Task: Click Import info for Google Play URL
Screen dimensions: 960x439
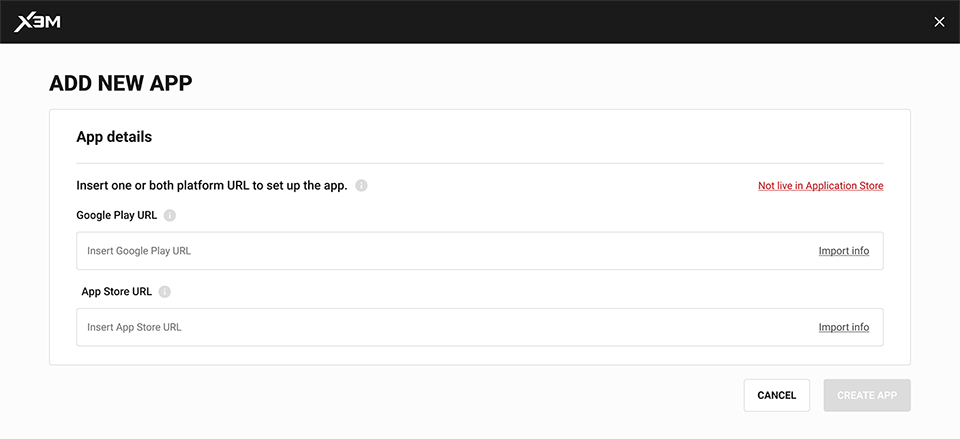Action: (844, 251)
